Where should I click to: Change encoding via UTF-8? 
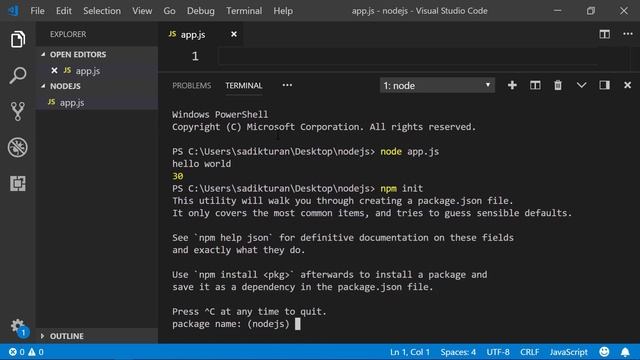point(498,352)
